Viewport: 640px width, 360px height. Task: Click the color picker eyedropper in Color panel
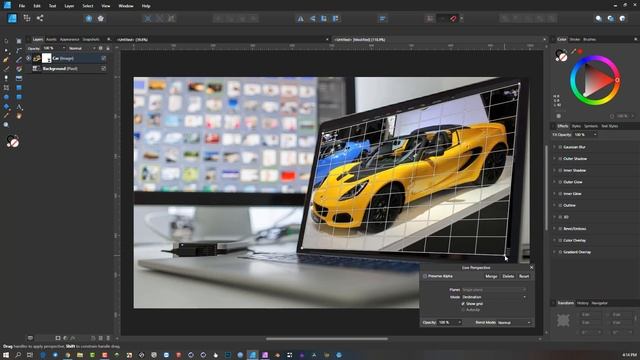click(573, 51)
